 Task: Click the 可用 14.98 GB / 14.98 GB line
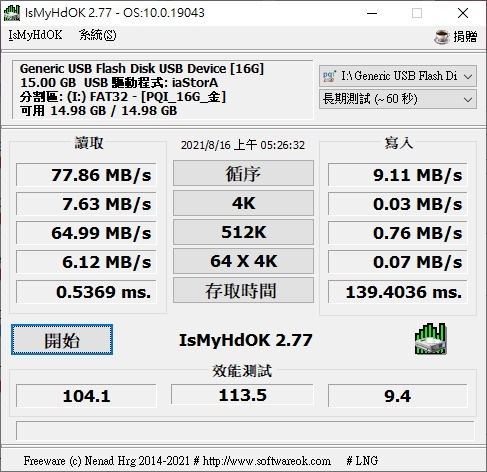pos(98,111)
